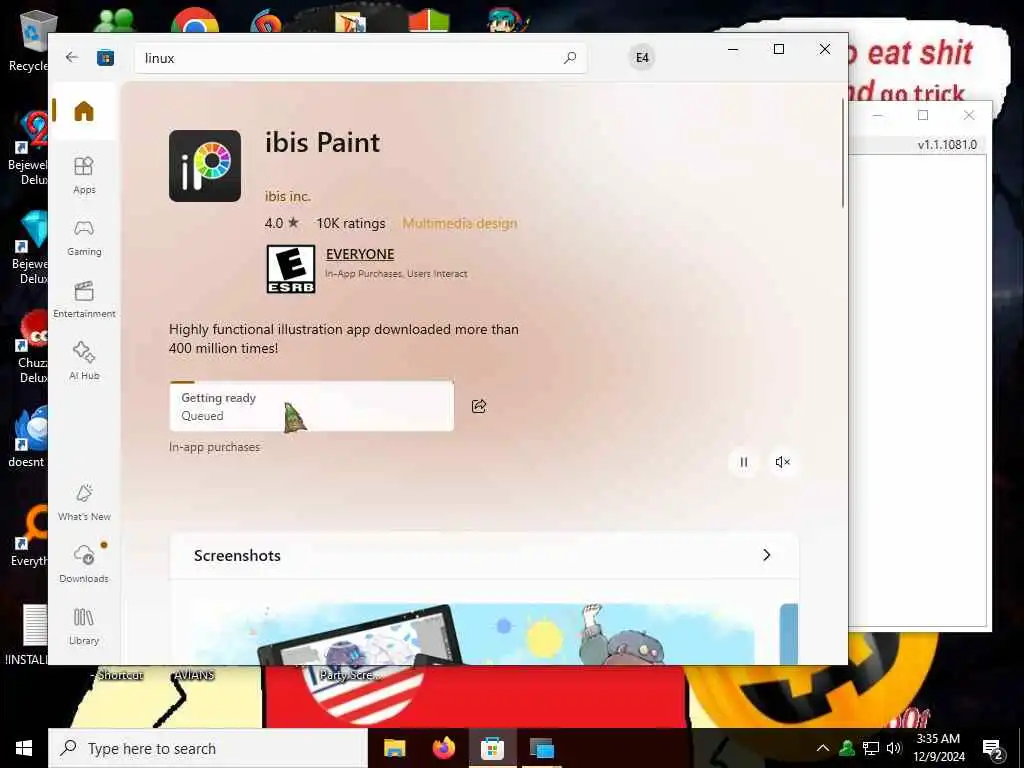Pause the trailer video

[743, 462]
